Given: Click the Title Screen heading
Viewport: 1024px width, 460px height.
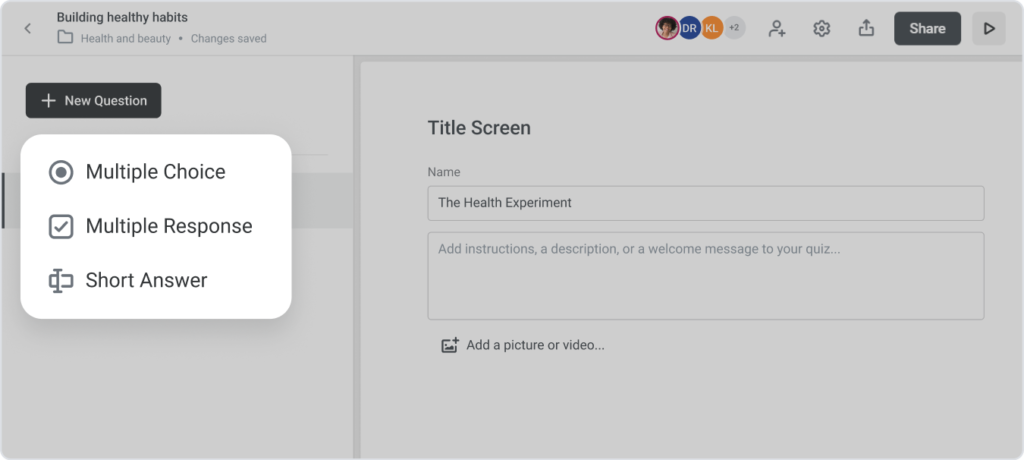Looking at the screenshot, I should point(479,128).
